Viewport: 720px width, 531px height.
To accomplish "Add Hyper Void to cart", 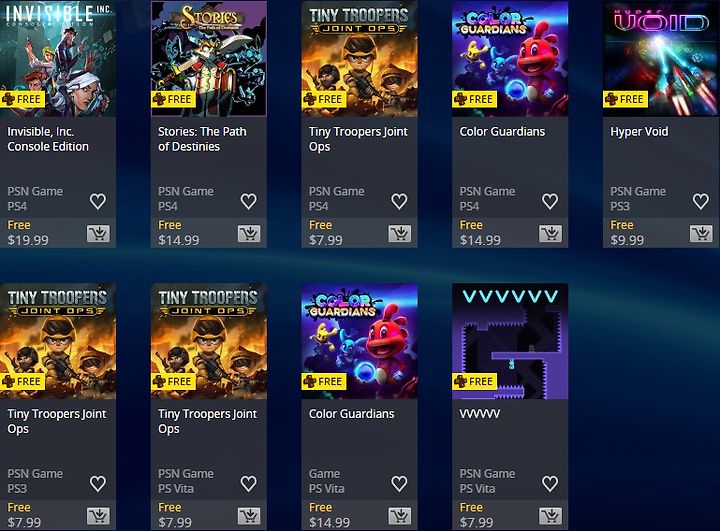I will click(x=701, y=234).
